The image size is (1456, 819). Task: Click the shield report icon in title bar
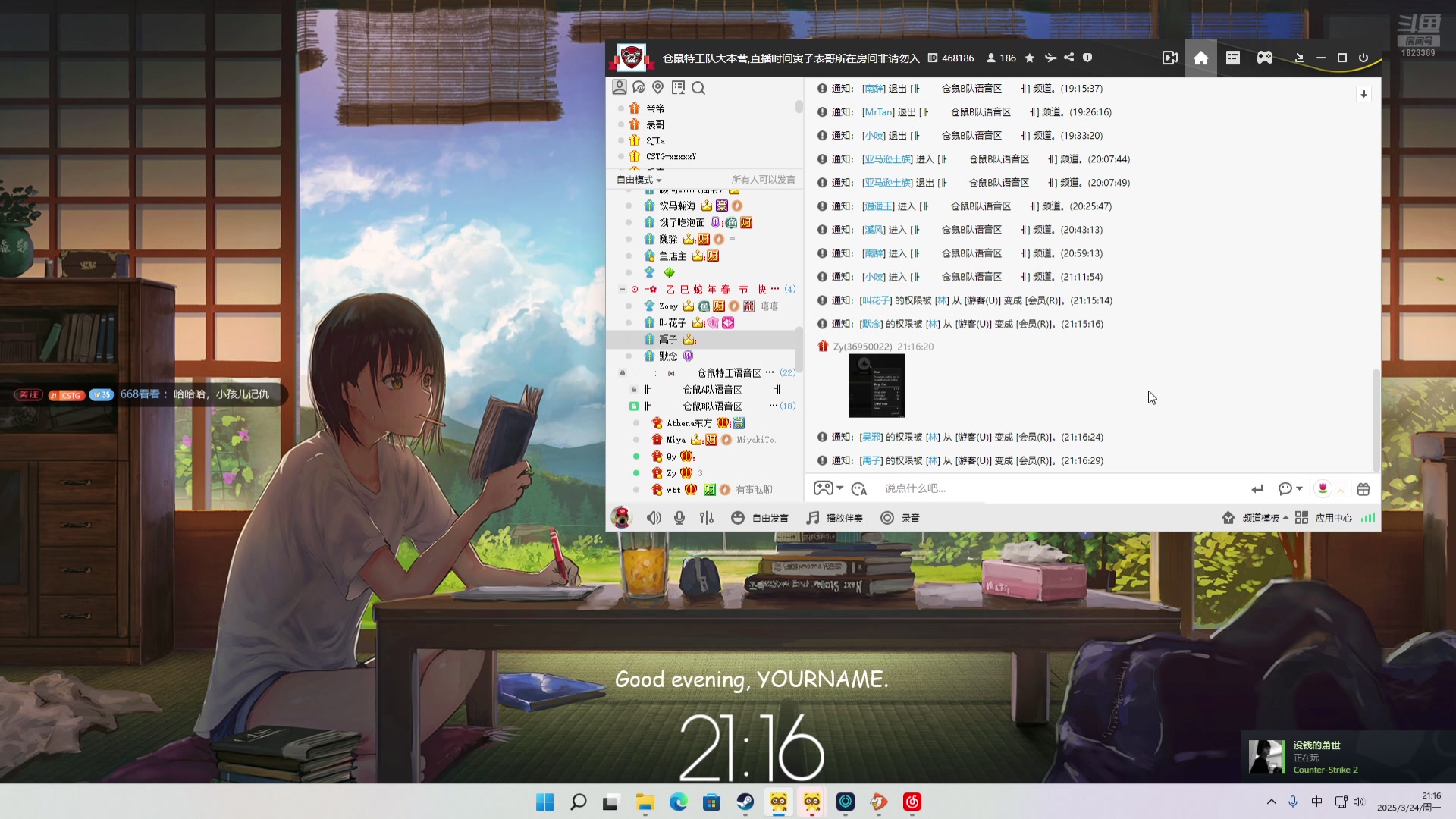tap(1087, 58)
